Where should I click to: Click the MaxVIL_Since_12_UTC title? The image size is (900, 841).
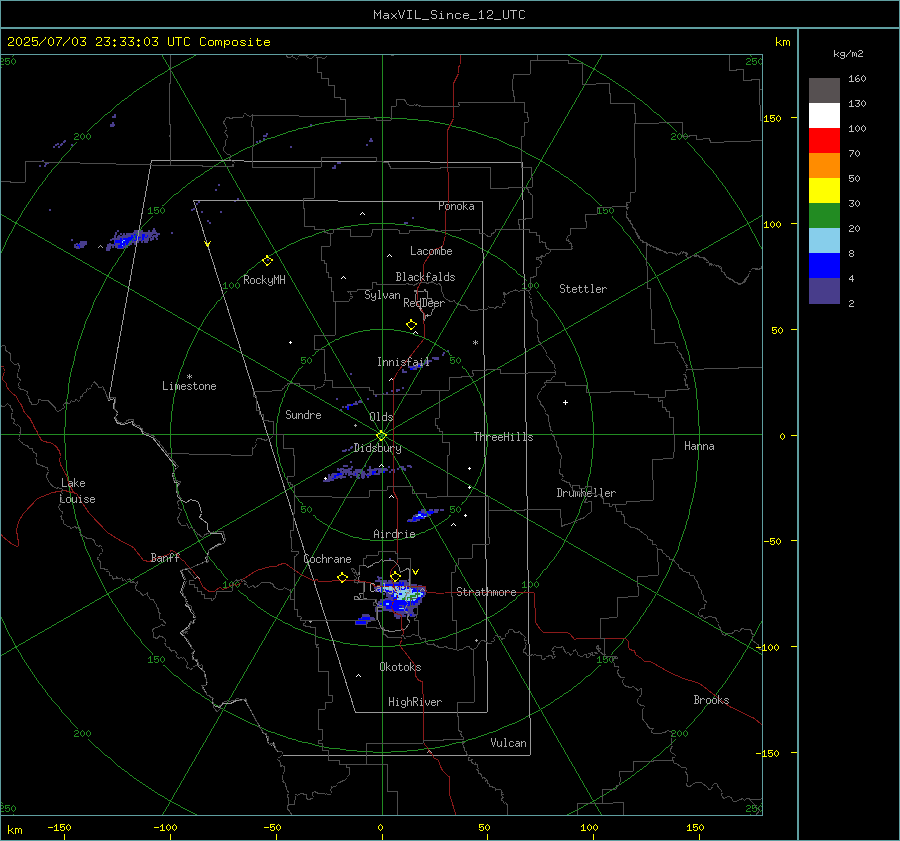click(449, 15)
